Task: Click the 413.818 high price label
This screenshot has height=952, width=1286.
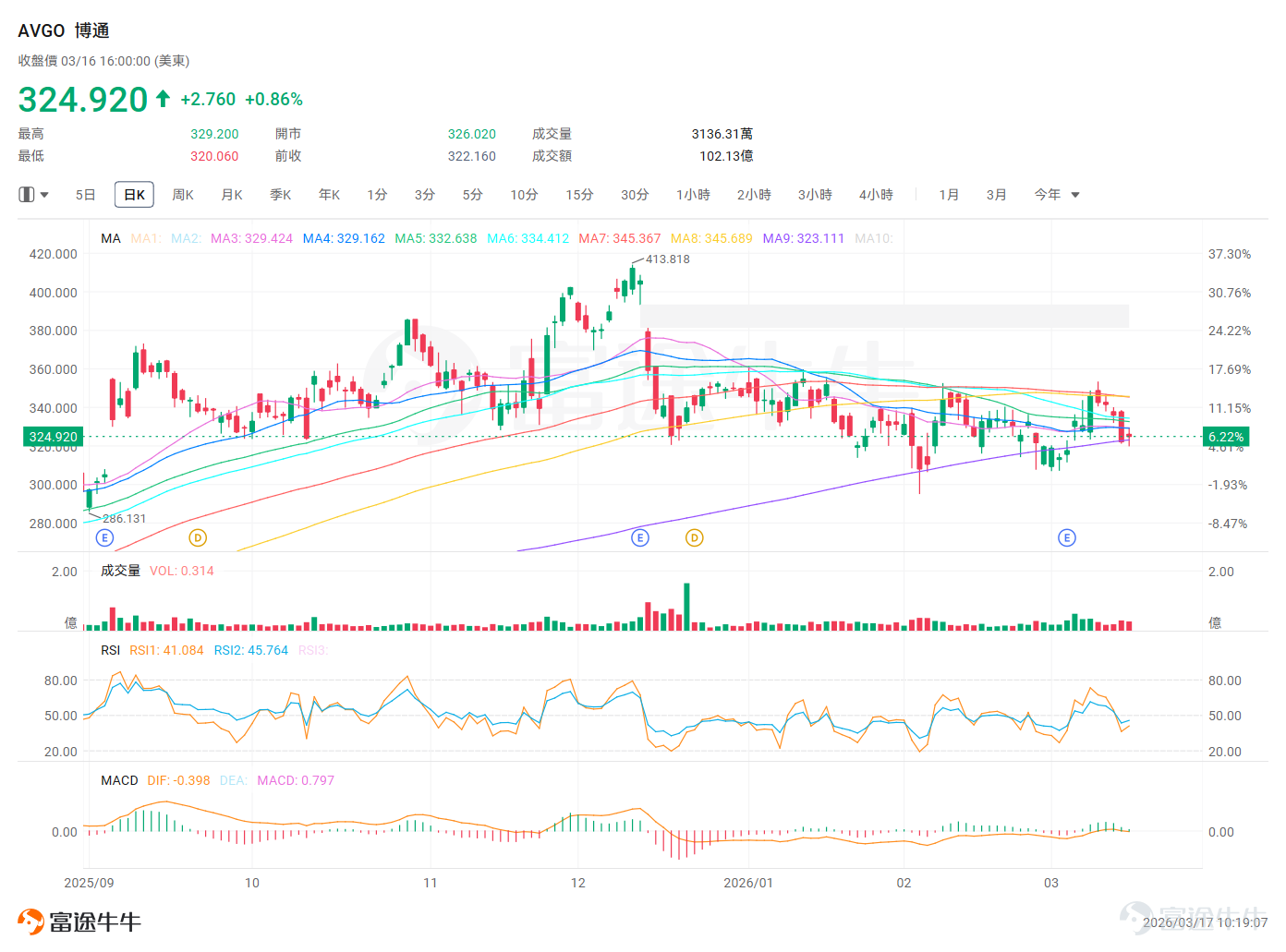Action: pyautogui.click(x=668, y=259)
